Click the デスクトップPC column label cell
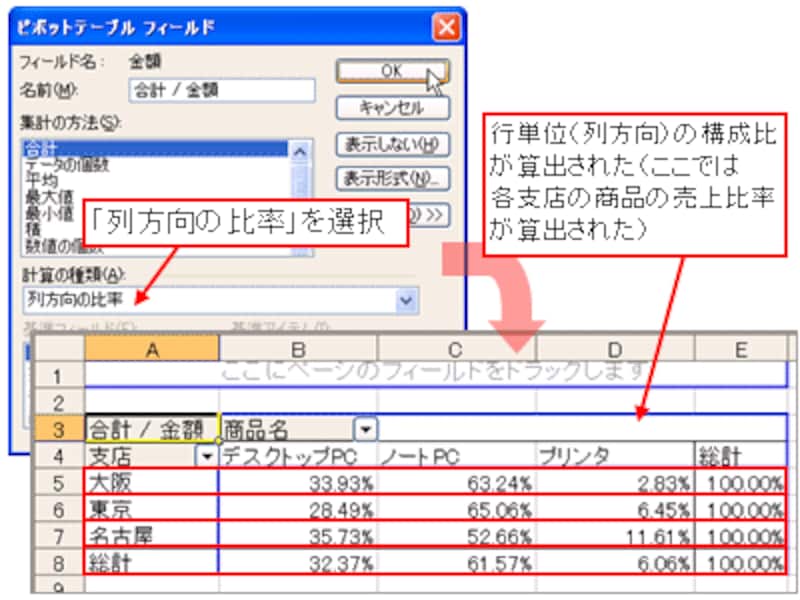This screenshot has width=800, height=600. pos(298,456)
